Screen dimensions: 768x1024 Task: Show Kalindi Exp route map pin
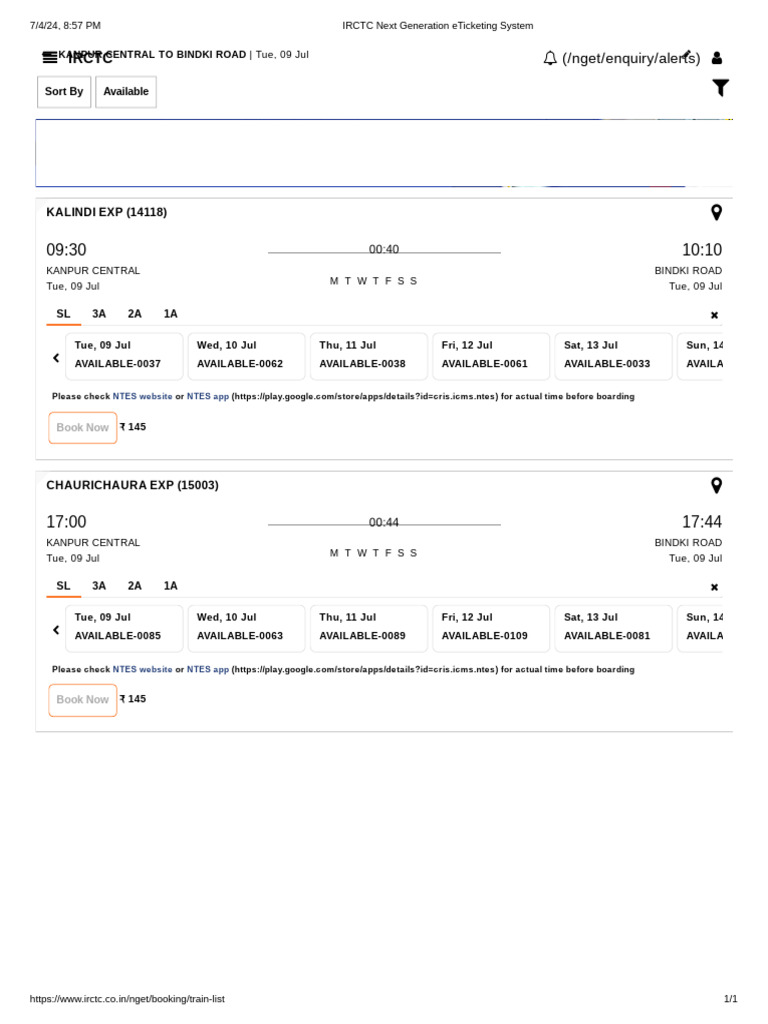coord(716,212)
